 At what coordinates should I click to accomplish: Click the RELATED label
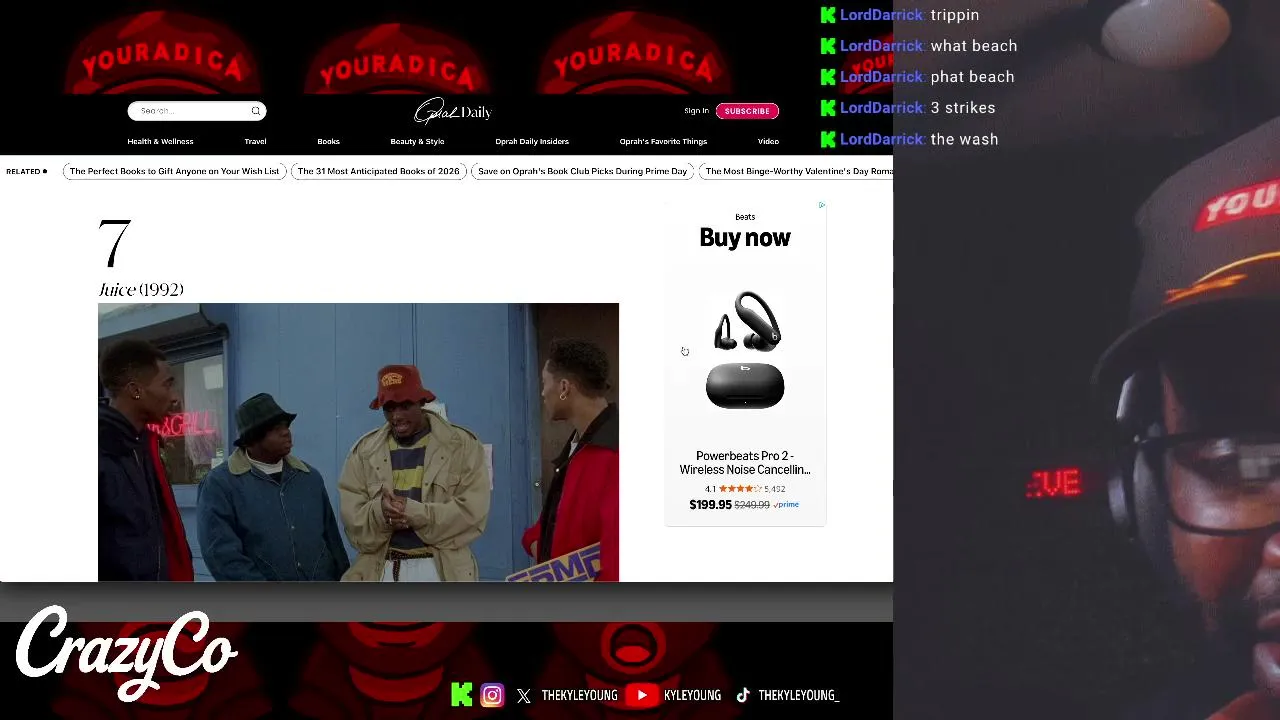(23, 171)
